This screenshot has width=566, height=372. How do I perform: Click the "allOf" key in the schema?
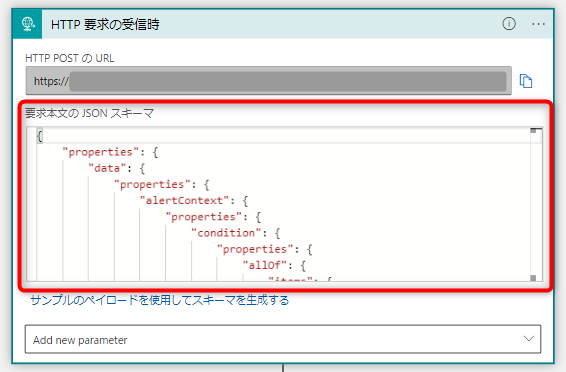click(x=265, y=265)
